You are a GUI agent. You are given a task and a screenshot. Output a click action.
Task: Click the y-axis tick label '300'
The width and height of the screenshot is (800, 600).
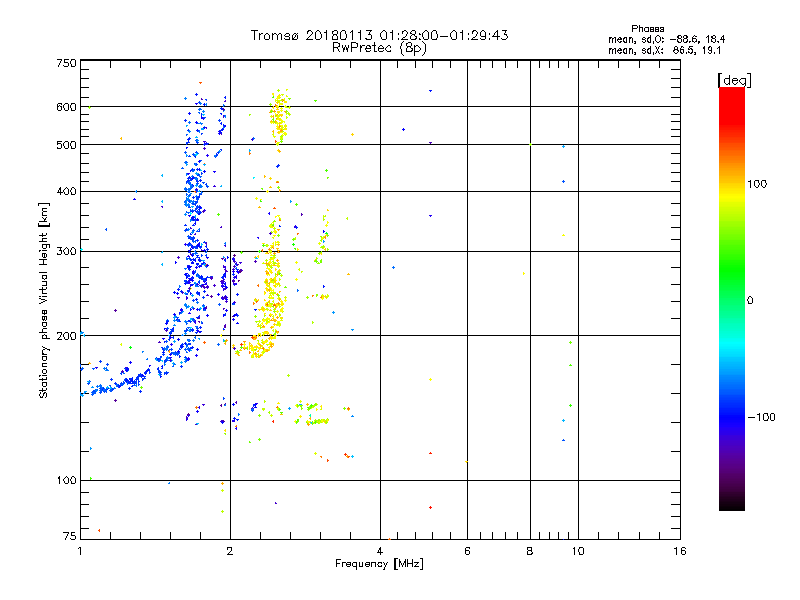click(x=66, y=252)
